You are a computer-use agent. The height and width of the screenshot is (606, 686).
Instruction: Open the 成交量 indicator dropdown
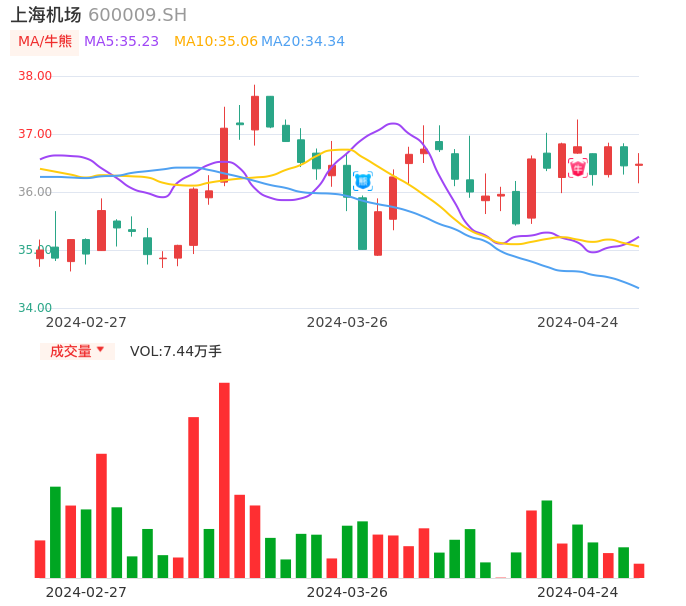point(77,351)
